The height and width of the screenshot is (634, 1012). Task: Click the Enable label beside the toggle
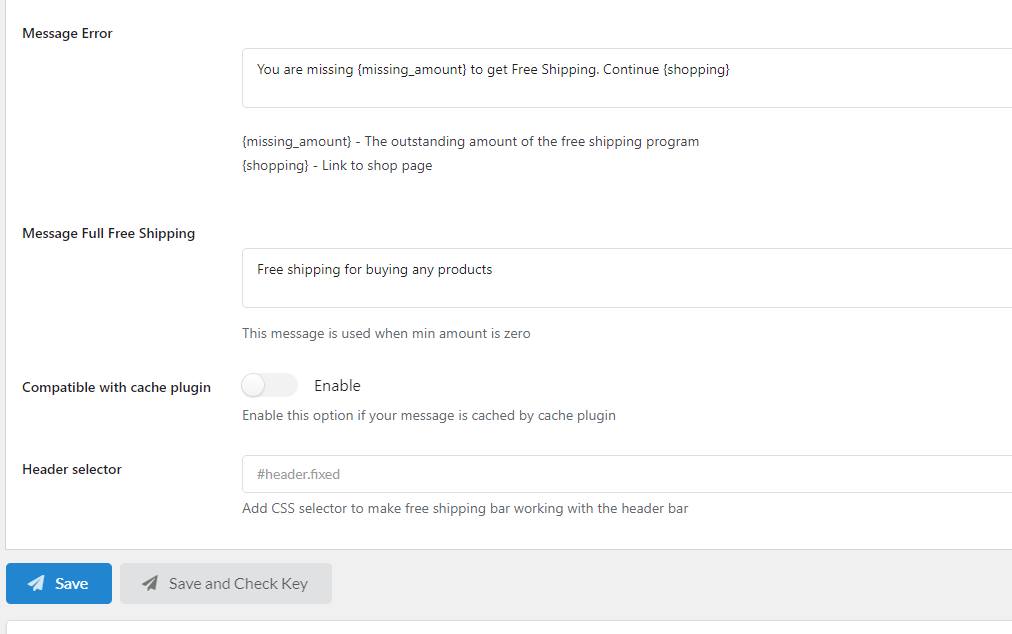[x=337, y=385]
